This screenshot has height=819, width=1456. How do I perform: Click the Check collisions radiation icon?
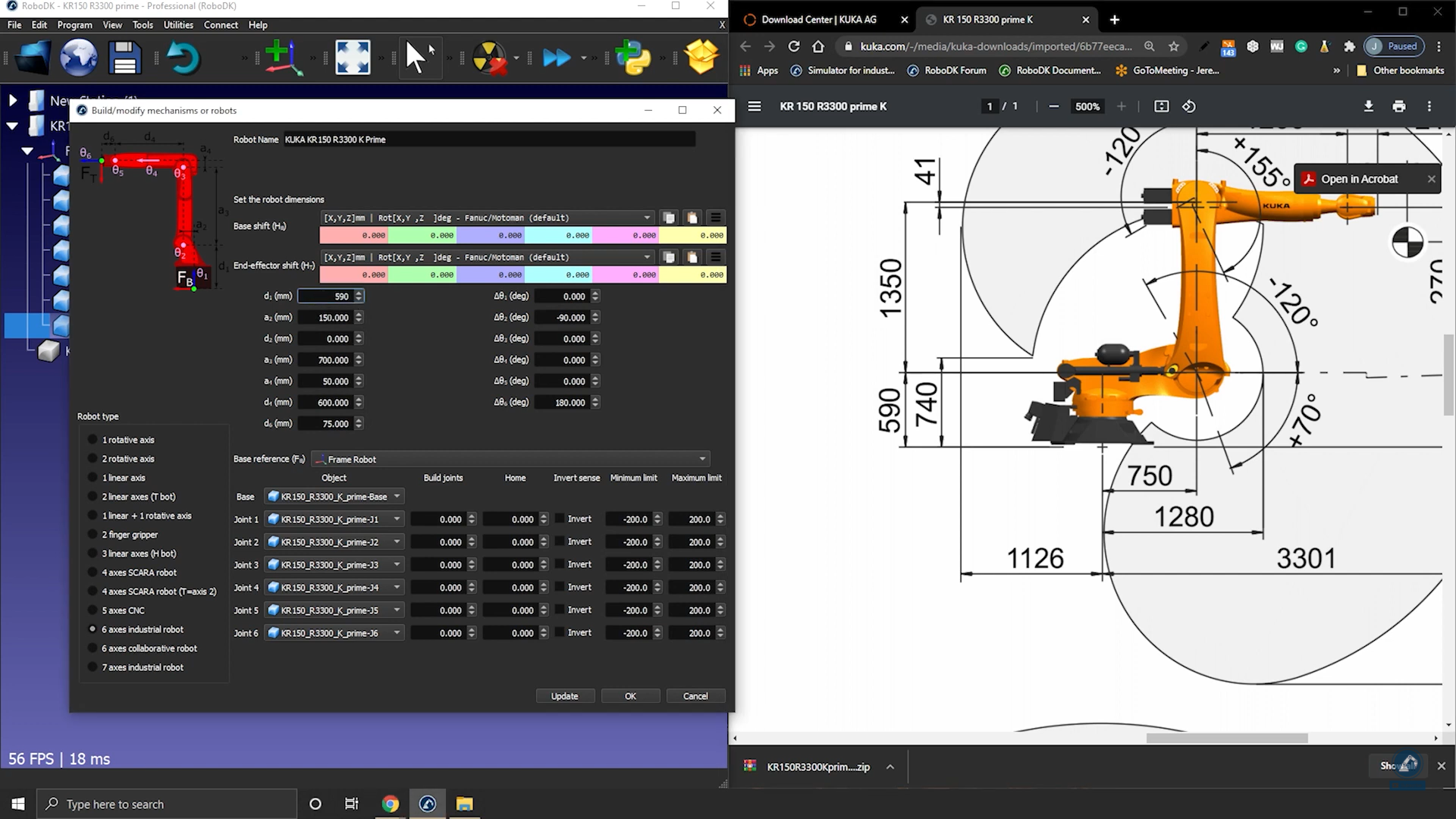[x=489, y=58]
